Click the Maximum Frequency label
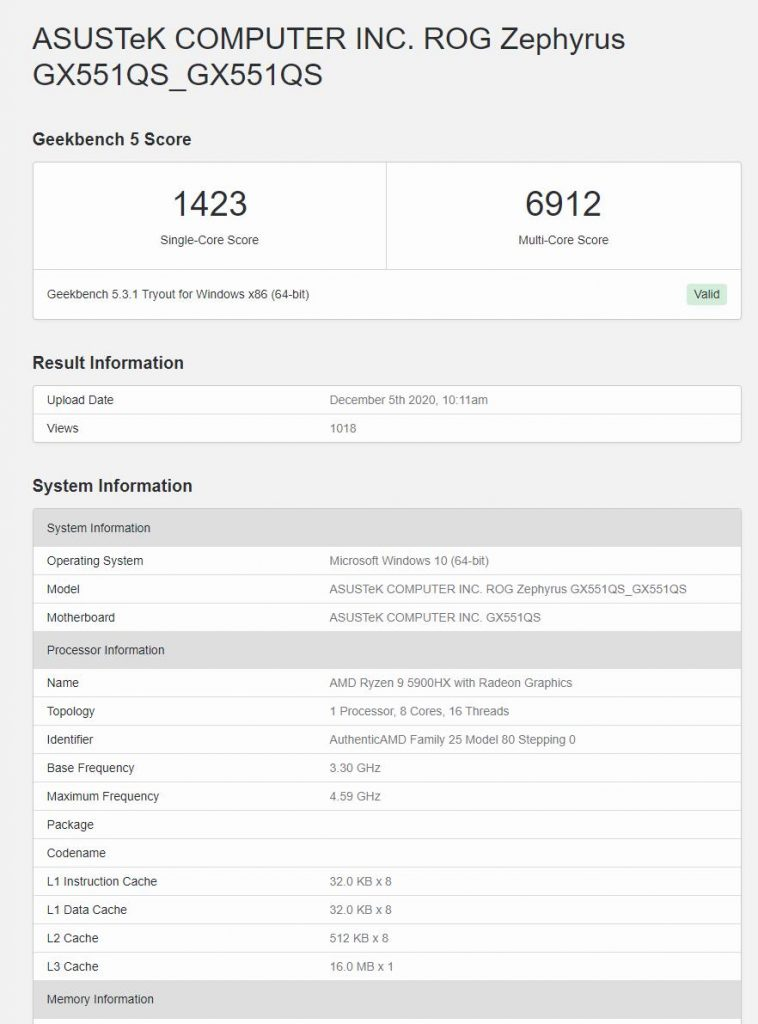Screen dimensions: 758x1024 pos(103,797)
